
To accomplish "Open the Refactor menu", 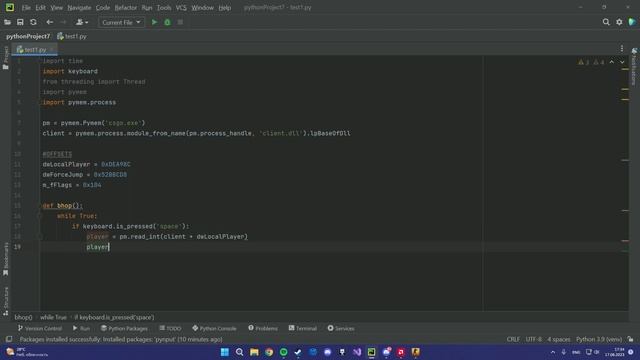I will pos(126,7).
